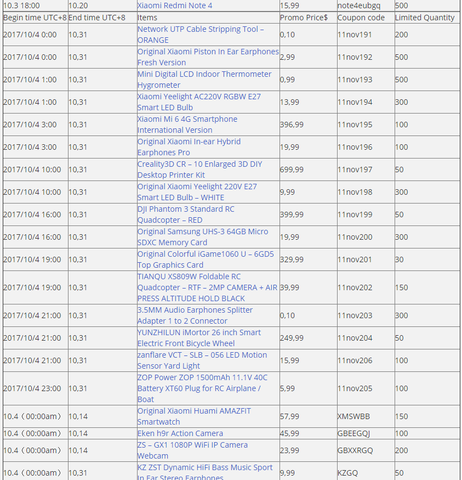Open DJI Phantom 3 Standard Quadcopter link

[x=186, y=214]
